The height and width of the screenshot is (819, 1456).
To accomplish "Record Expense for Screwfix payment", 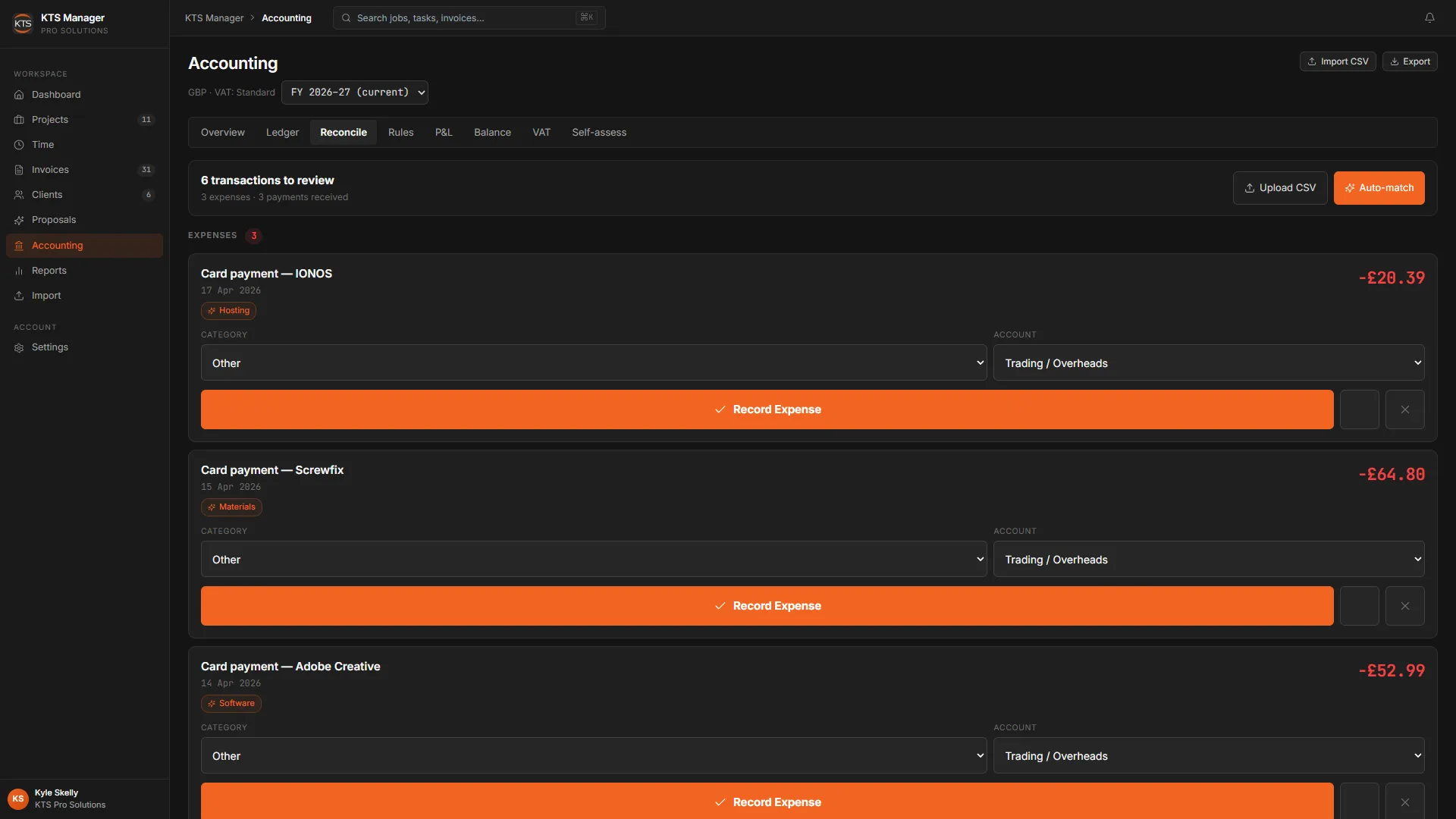I will click(x=767, y=606).
